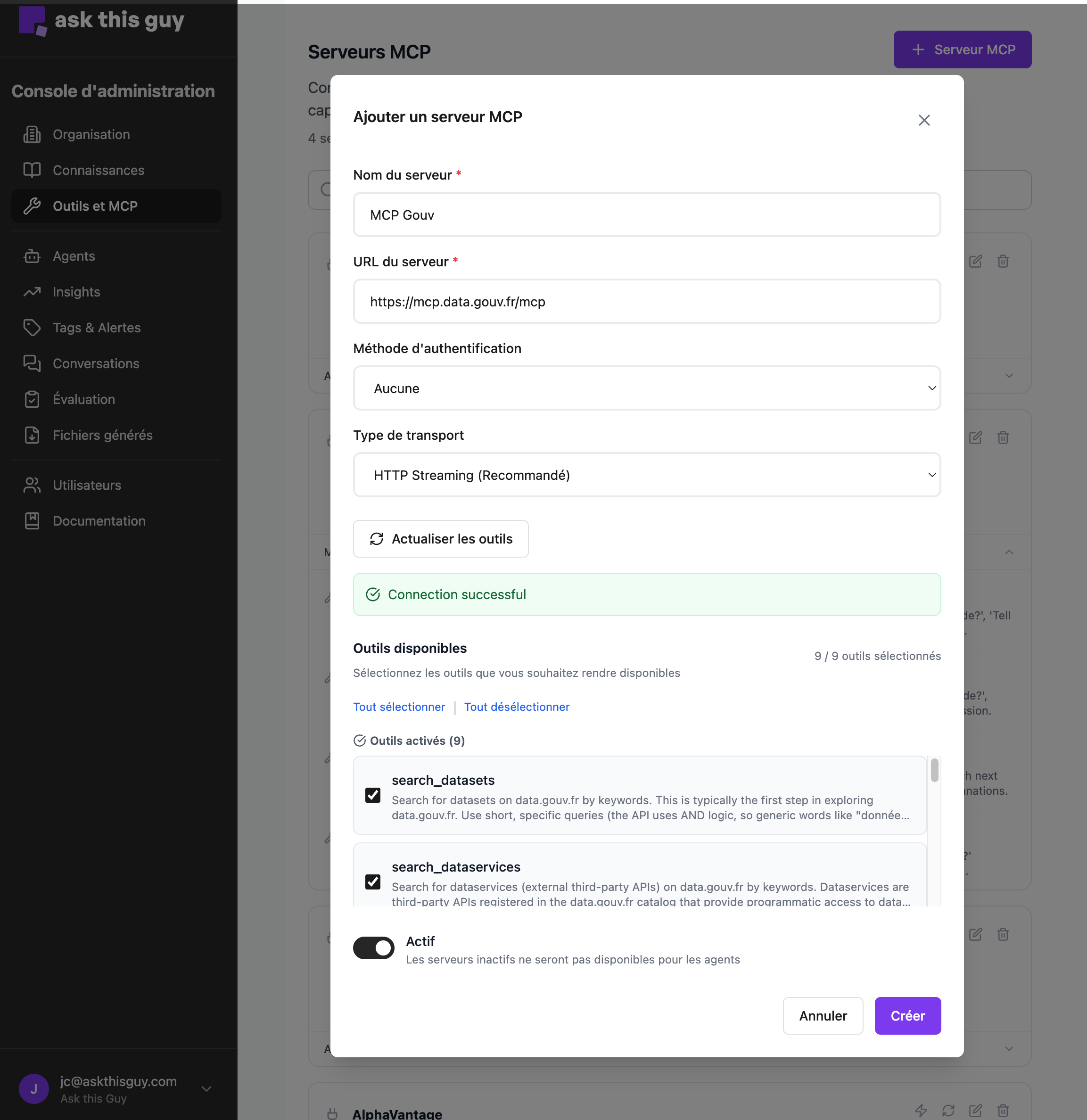Click the Agents robot icon
The image size is (1087, 1120).
coord(32,256)
